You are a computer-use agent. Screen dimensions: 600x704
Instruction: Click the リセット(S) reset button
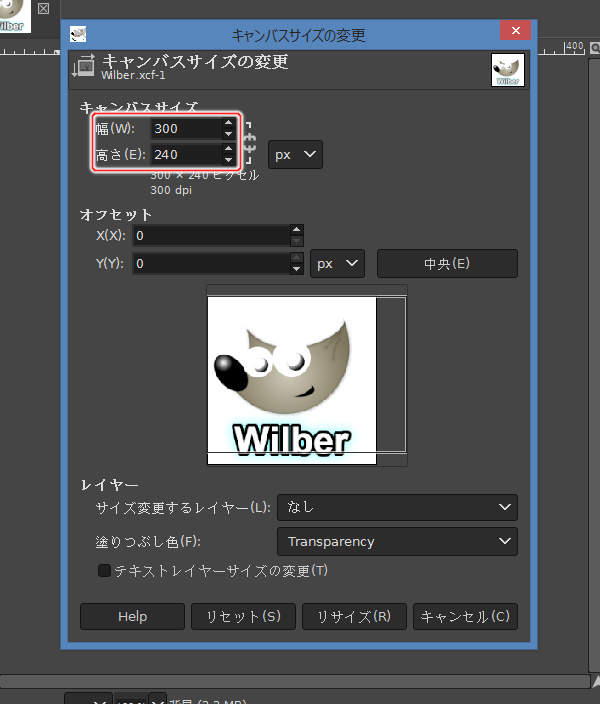[243, 616]
